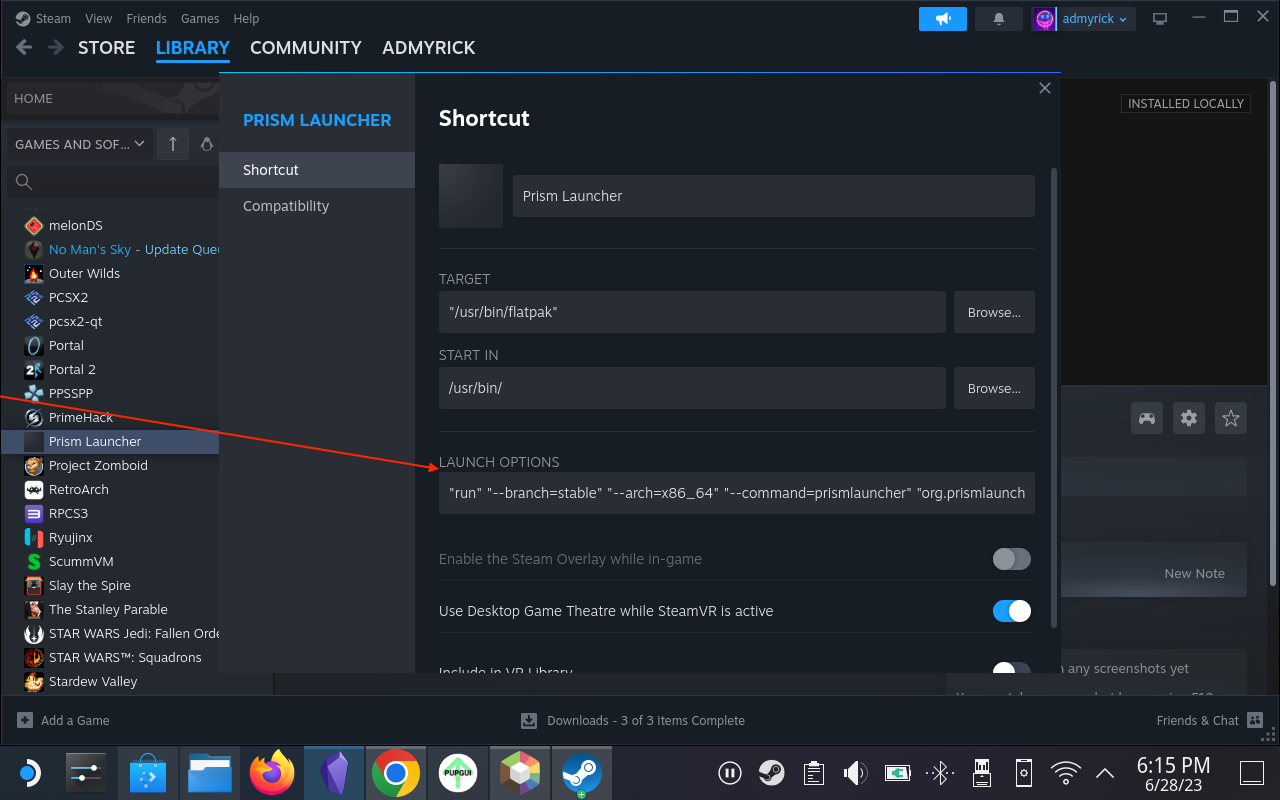Open the game properties gear icon
Image resolution: width=1280 pixels, height=800 pixels.
(x=1188, y=418)
